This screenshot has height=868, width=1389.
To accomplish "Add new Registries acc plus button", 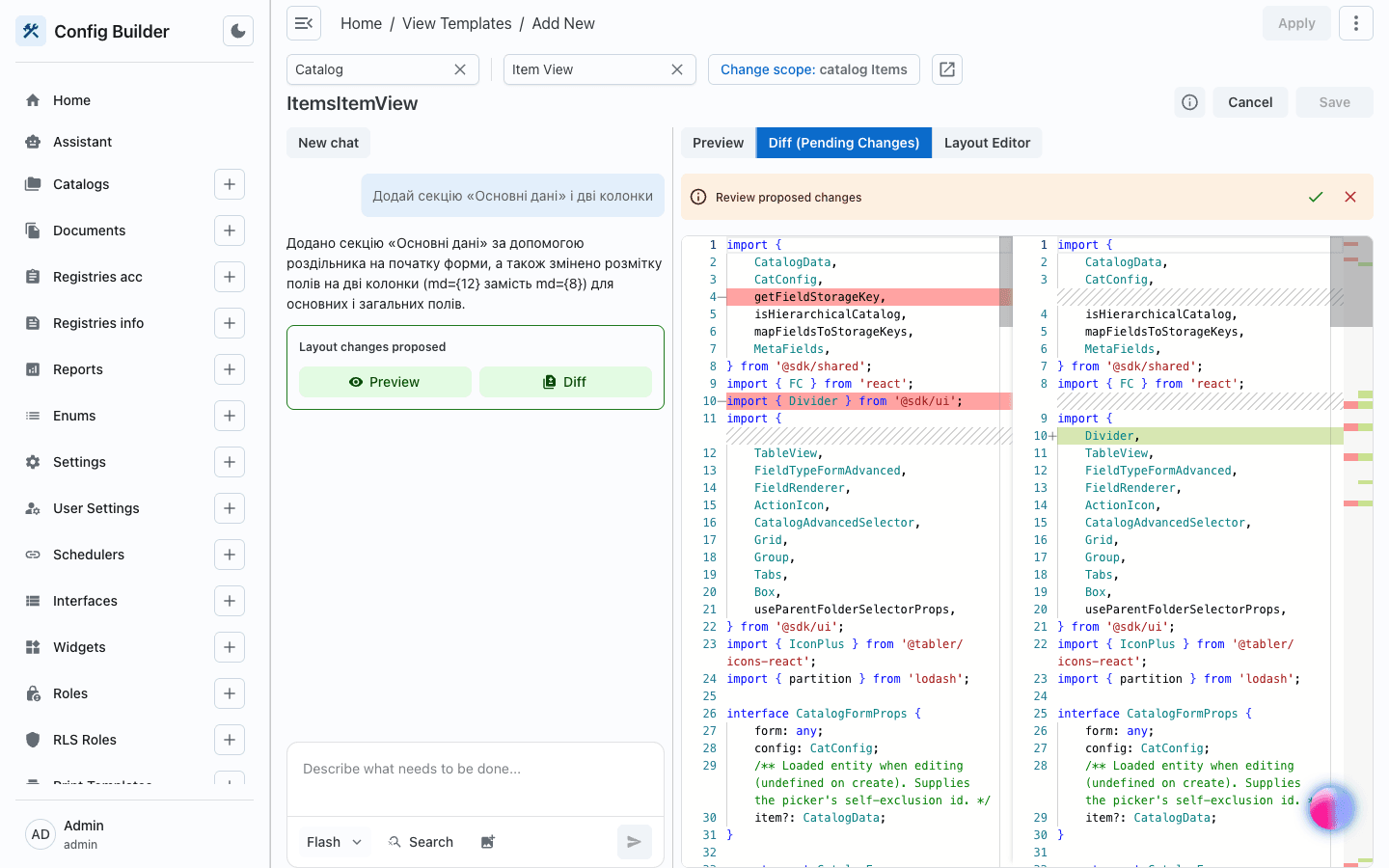I will (x=230, y=277).
